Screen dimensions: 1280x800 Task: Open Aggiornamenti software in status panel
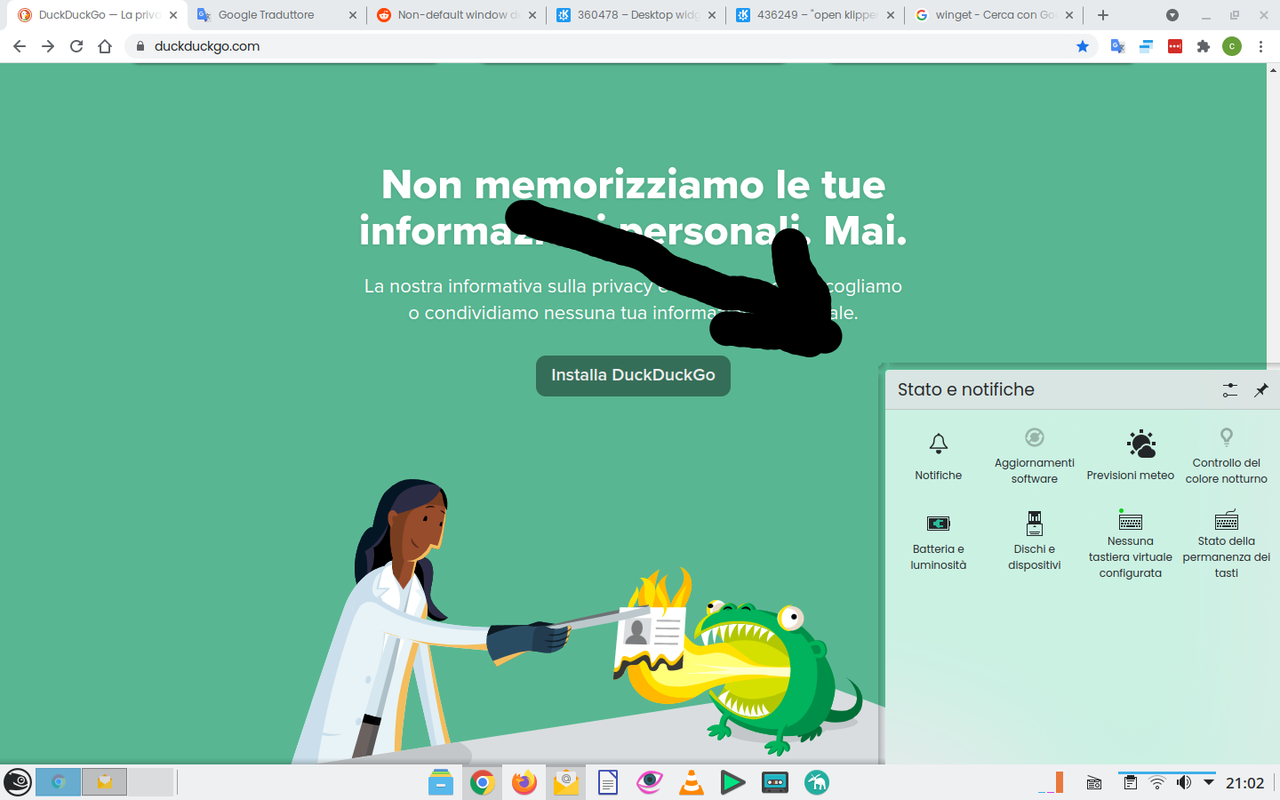click(1034, 457)
